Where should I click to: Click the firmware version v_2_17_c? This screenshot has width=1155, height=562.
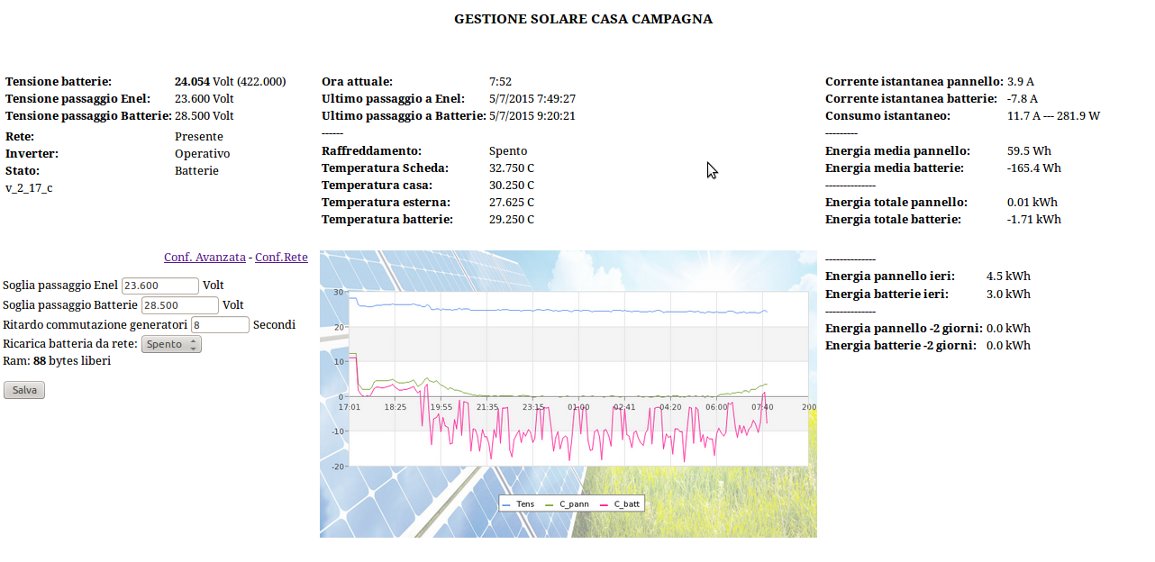coord(29,189)
